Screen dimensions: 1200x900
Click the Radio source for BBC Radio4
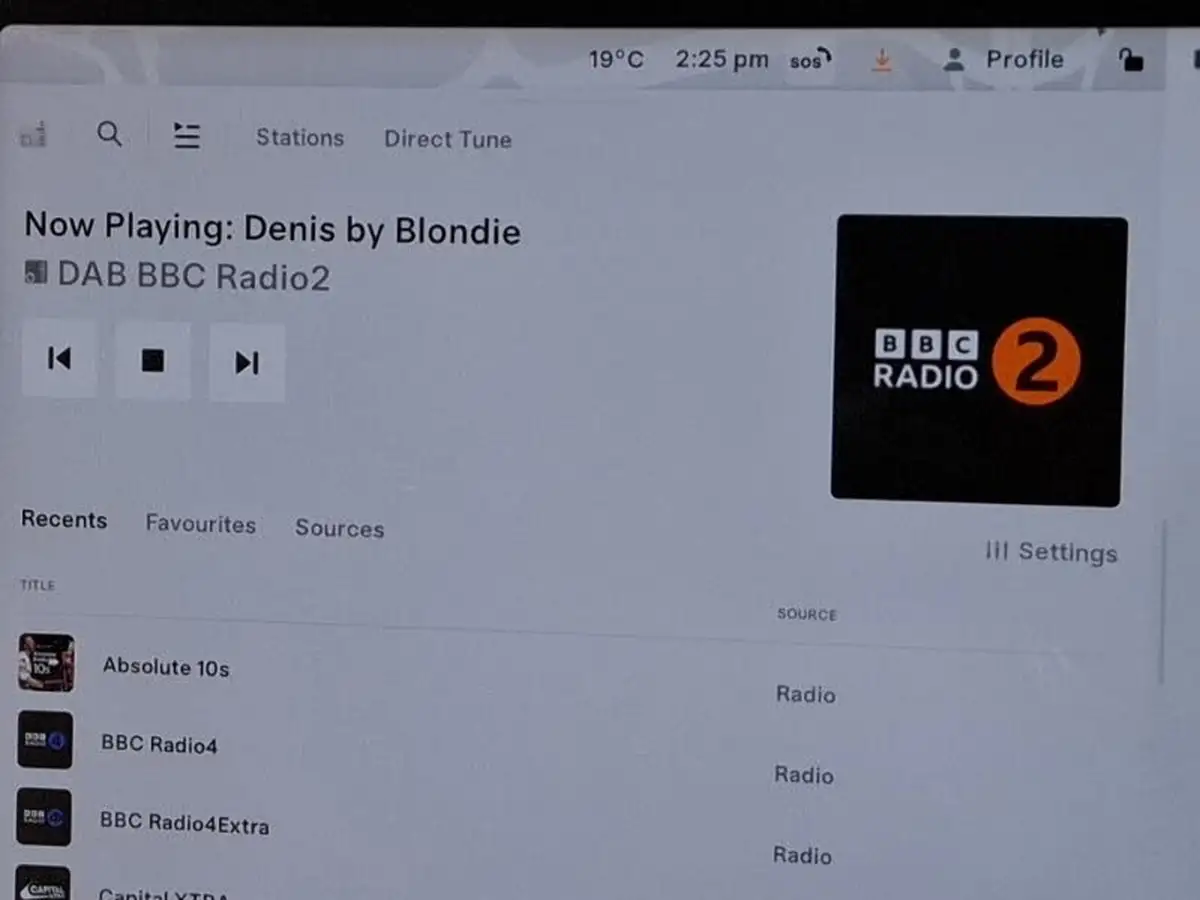tap(804, 775)
